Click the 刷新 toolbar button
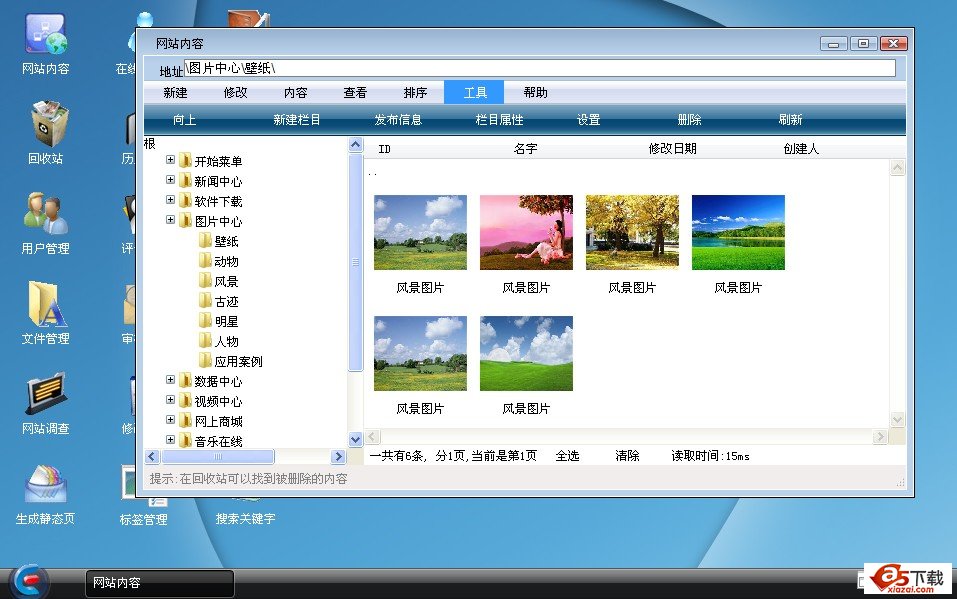The image size is (957, 599). coord(790,120)
